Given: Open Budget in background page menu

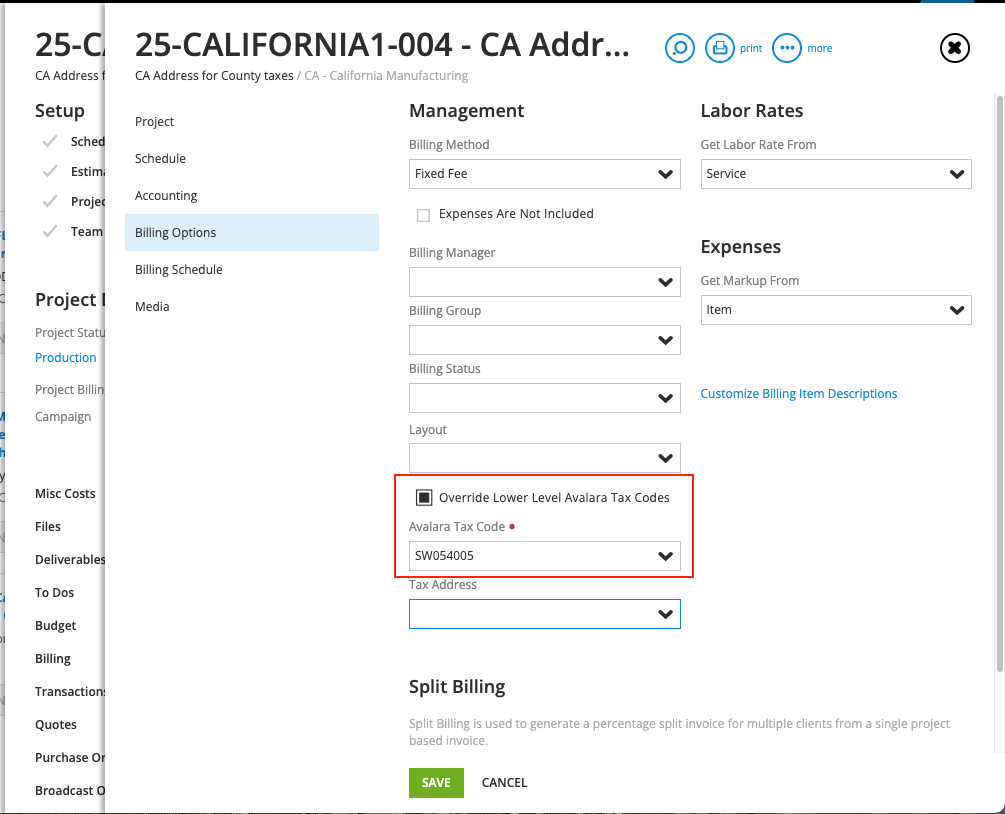Looking at the screenshot, I should (56, 626).
